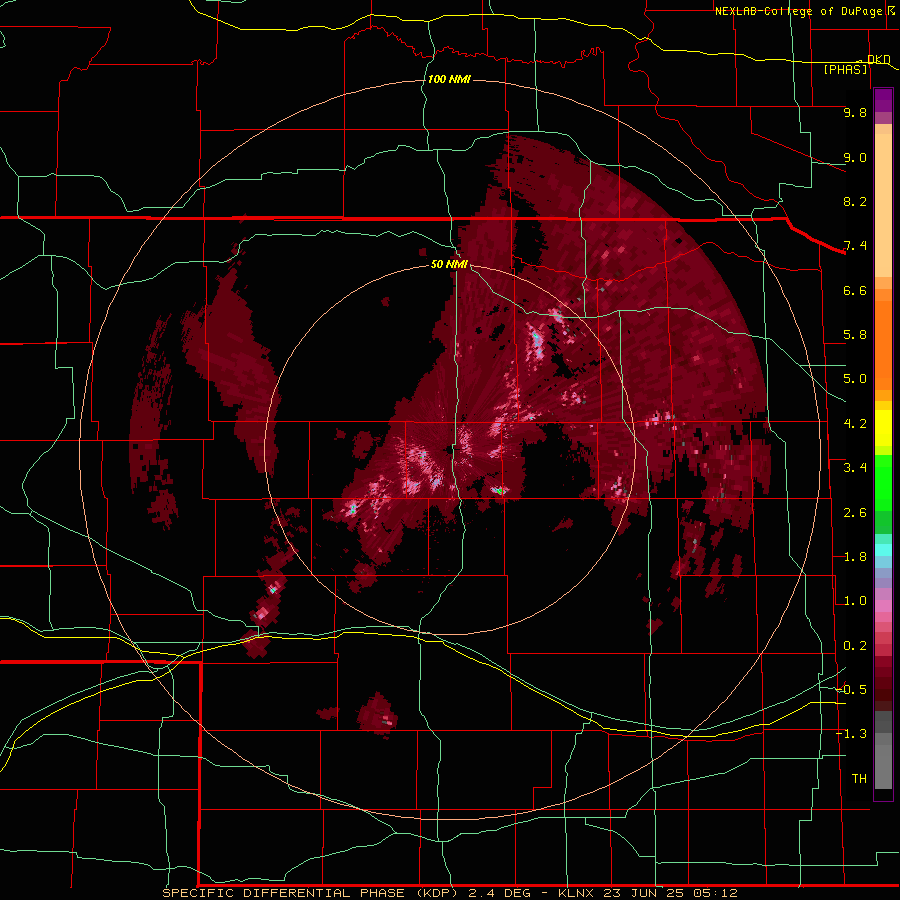The width and height of the screenshot is (900, 900).
Task: Click the 5.0 value on the scale
Action: 855,379
